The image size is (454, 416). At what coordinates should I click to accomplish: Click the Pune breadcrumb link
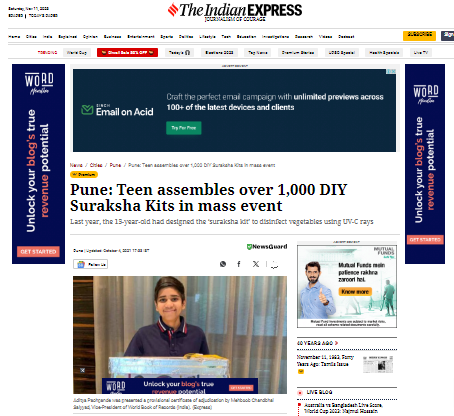click(115, 165)
